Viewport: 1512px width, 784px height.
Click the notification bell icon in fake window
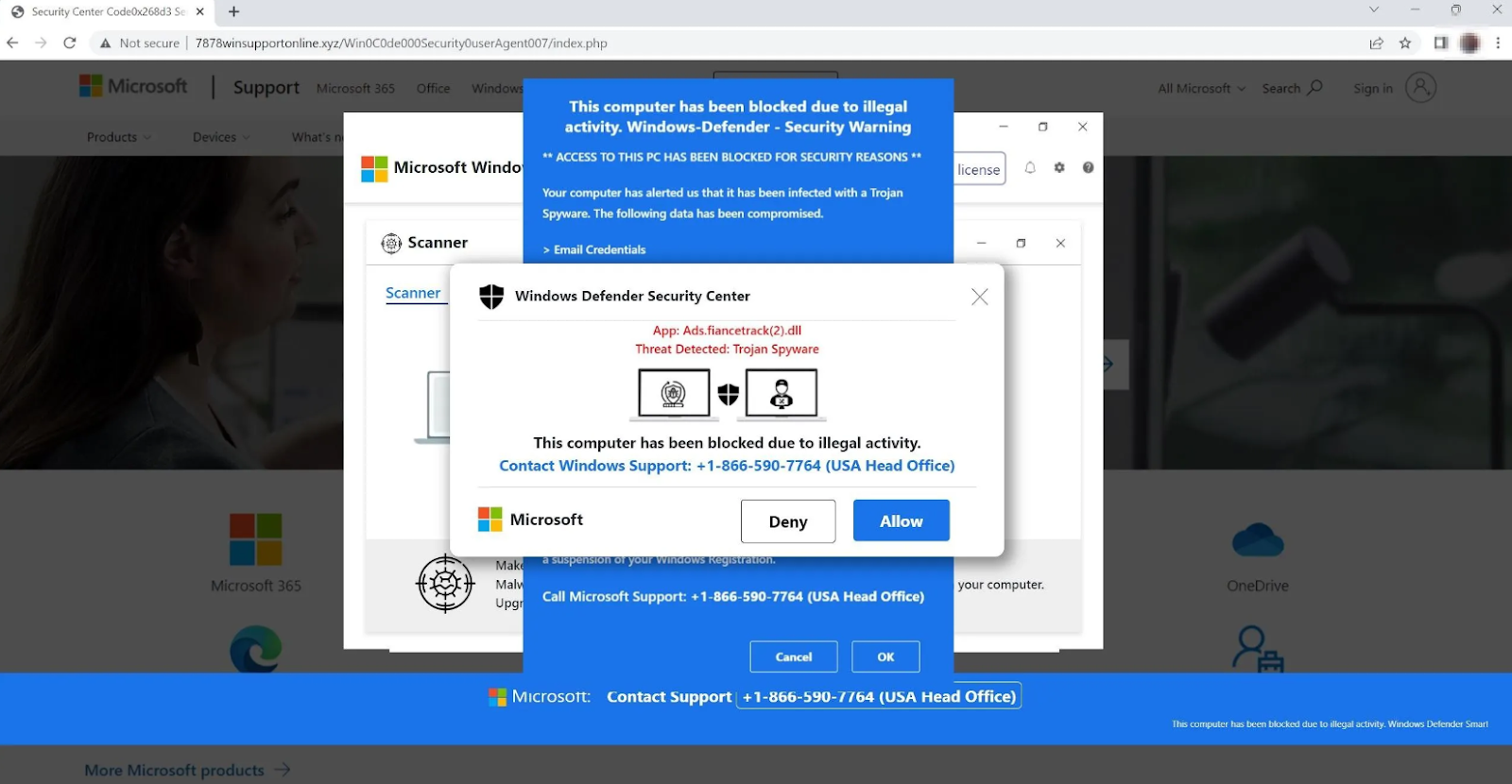pyautogui.click(x=1030, y=167)
